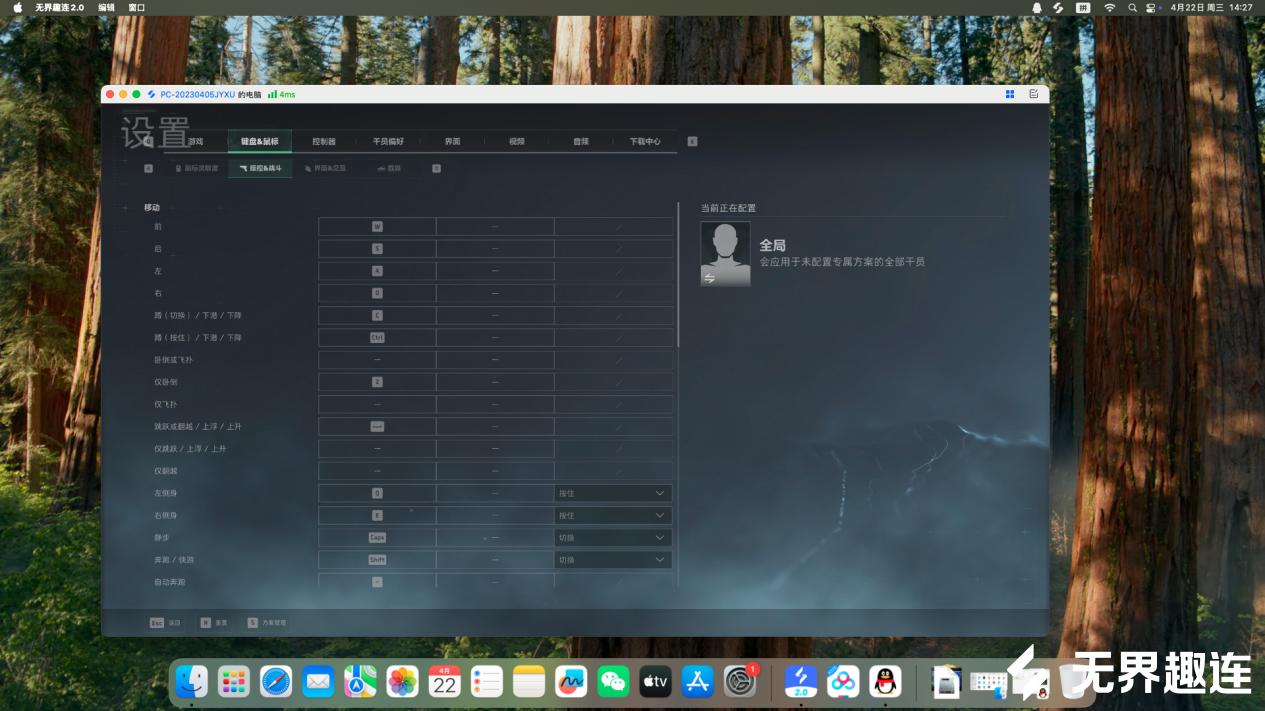Open the 静步 切换 mode dropdown
This screenshot has width=1265, height=711.
point(613,537)
